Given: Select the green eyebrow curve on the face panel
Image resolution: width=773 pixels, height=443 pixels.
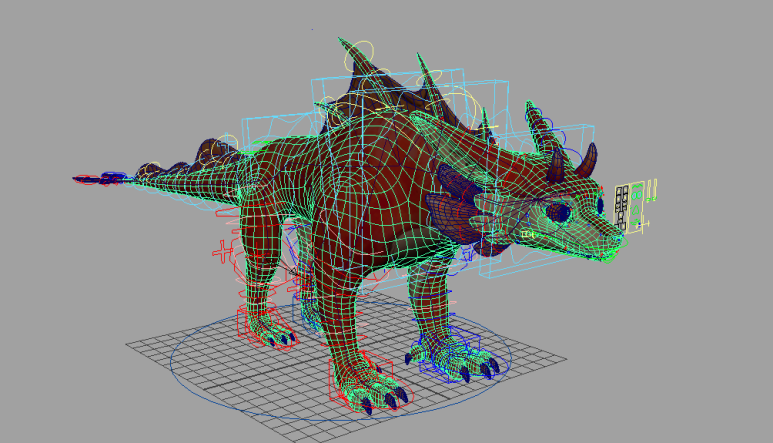Looking at the screenshot, I should pyautogui.click(x=637, y=186).
